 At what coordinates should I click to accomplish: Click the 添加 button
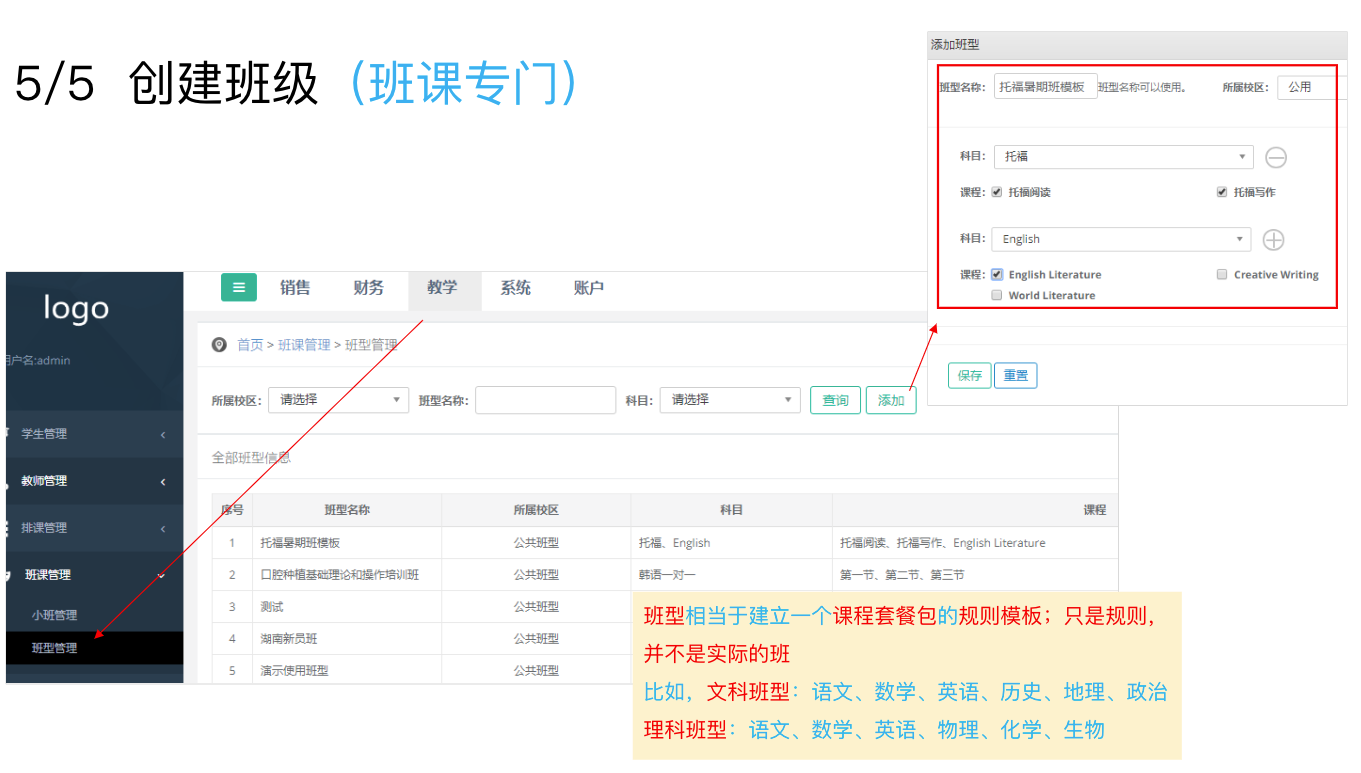tap(891, 400)
